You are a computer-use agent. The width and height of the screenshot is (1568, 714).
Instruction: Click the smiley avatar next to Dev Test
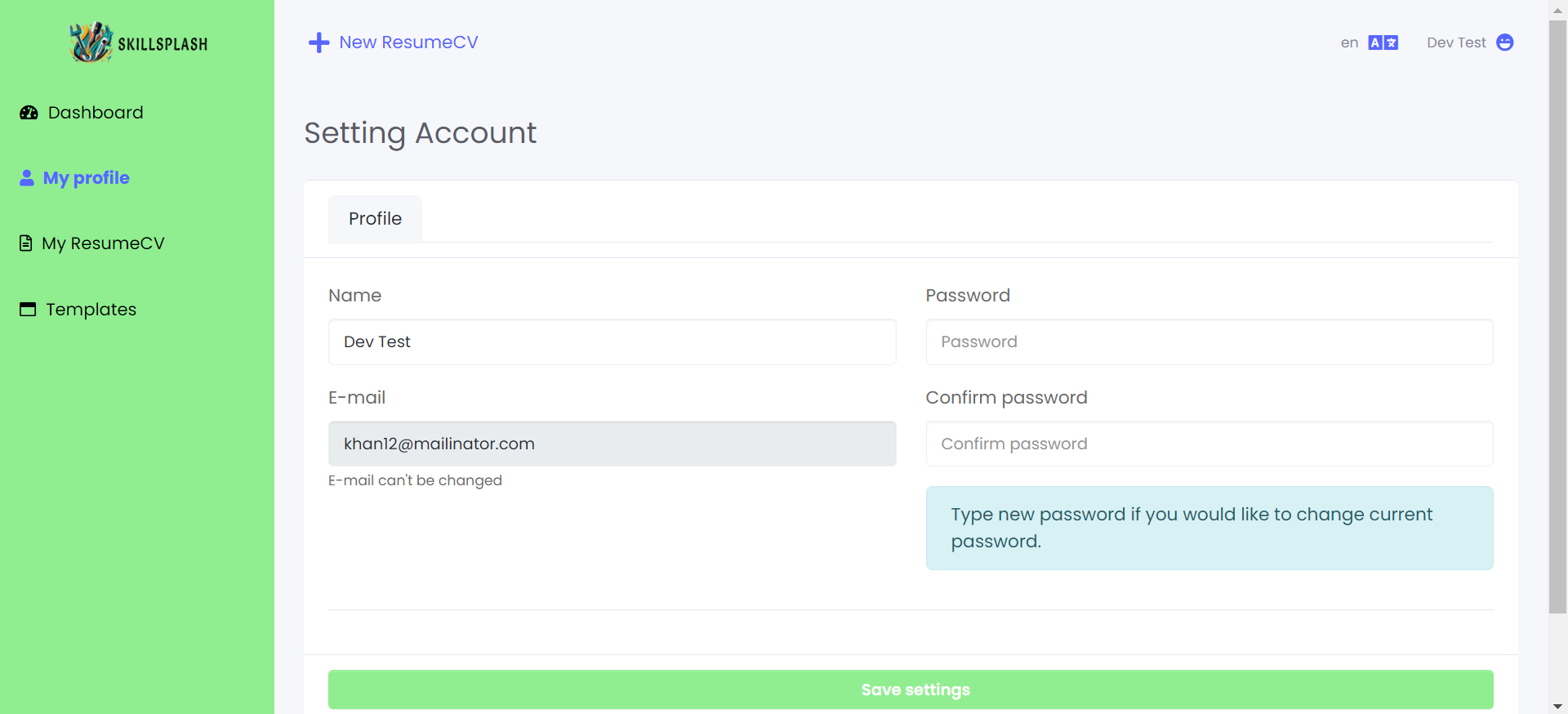coord(1504,42)
